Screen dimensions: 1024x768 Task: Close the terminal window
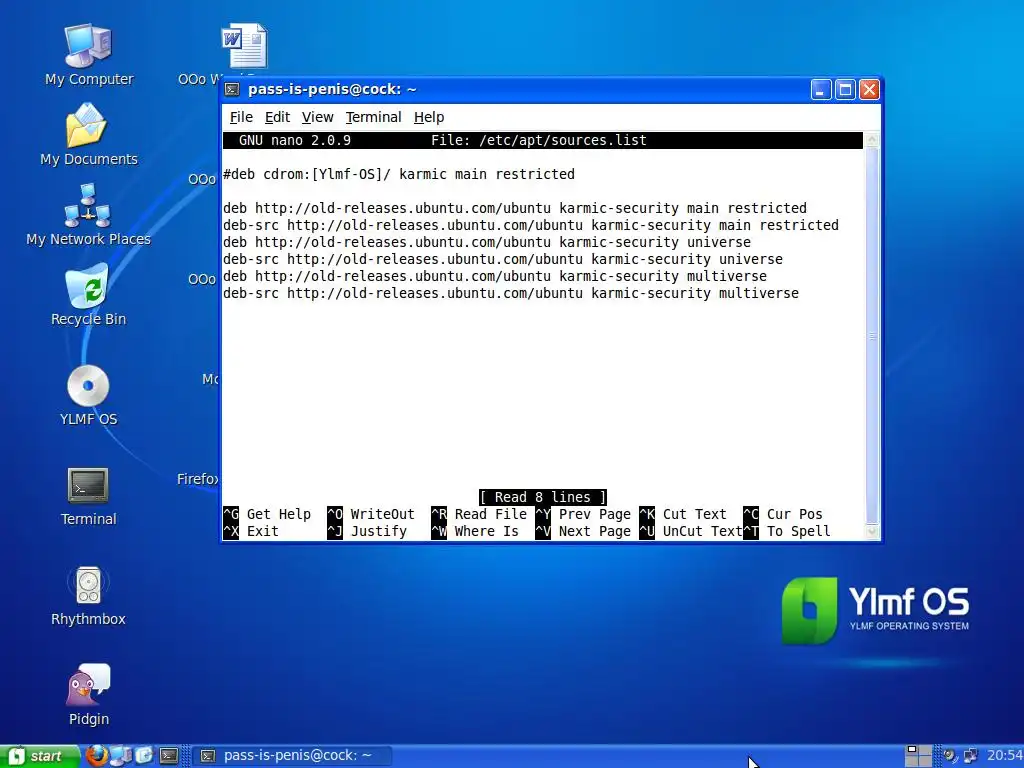tap(869, 89)
